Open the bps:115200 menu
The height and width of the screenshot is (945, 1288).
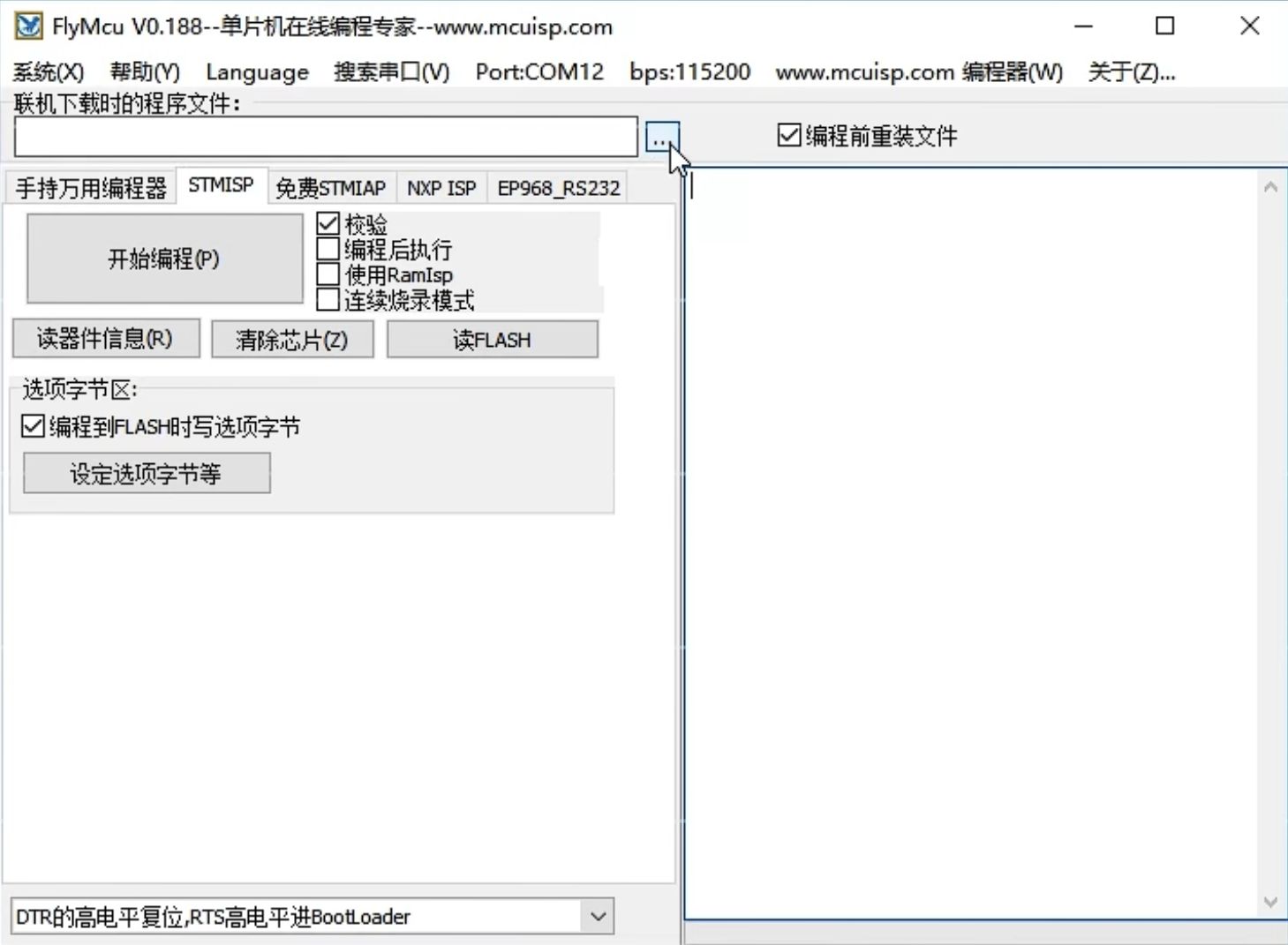(x=689, y=71)
